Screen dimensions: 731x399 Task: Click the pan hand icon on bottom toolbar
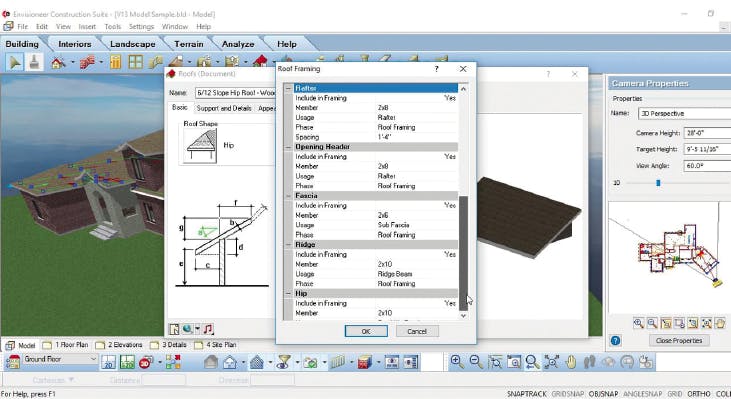571,362
